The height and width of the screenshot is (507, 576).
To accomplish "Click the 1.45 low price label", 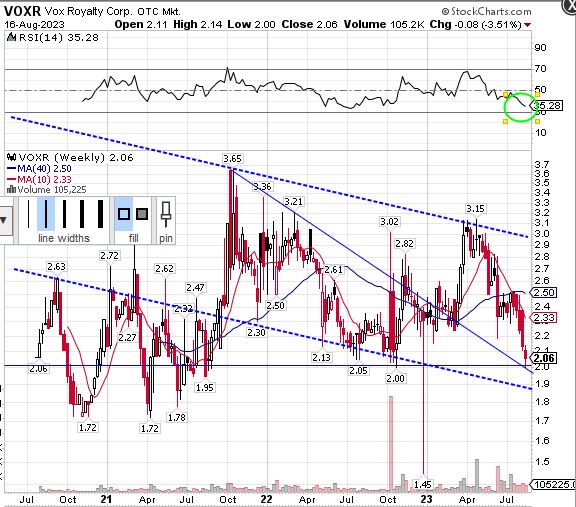I will click(x=423, y=485).
